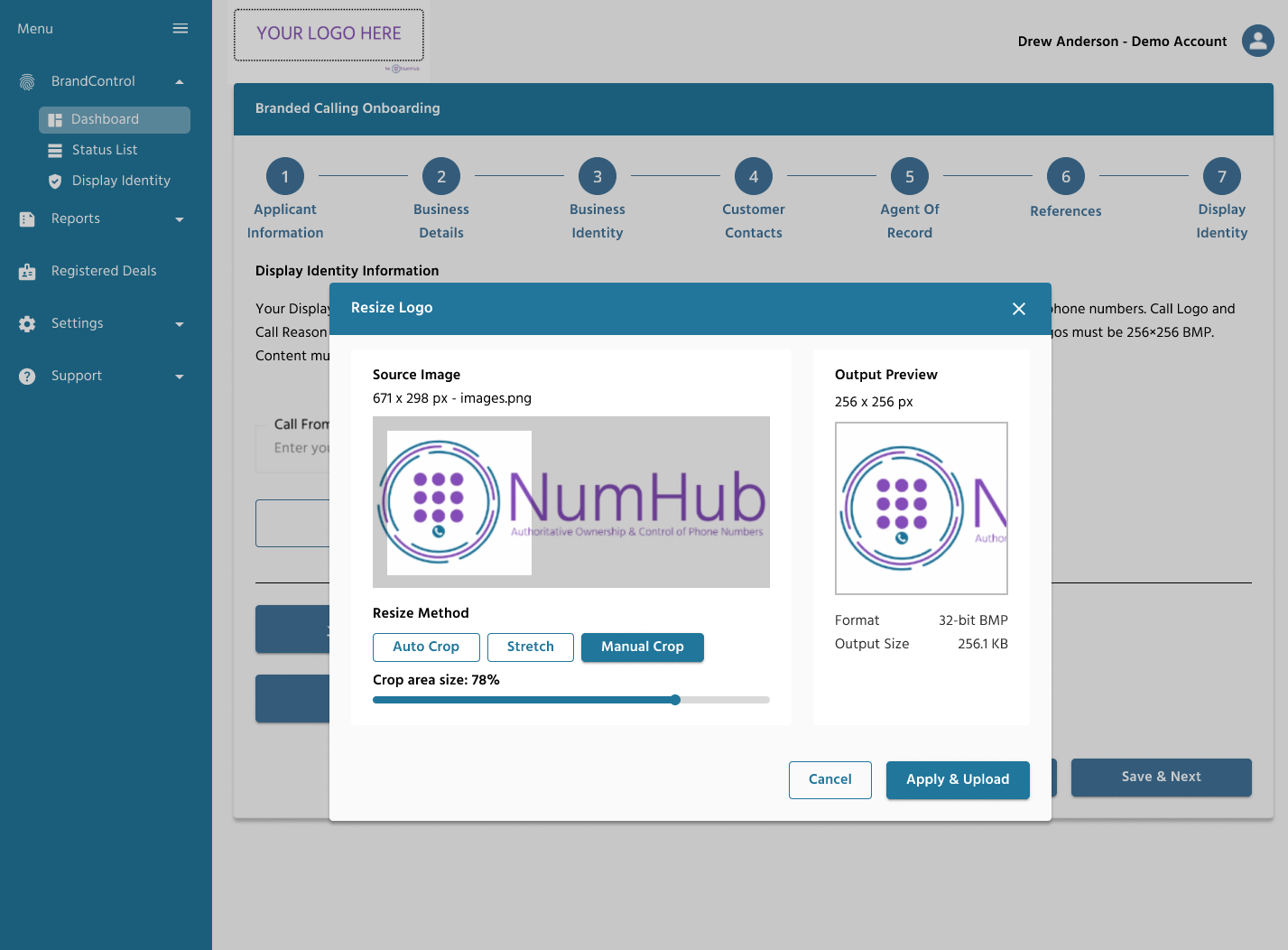The height and width of the screenshot is (950, 1288).
Task: Expand the Settings submenu arrow
Action: click(x=180, y=324)
